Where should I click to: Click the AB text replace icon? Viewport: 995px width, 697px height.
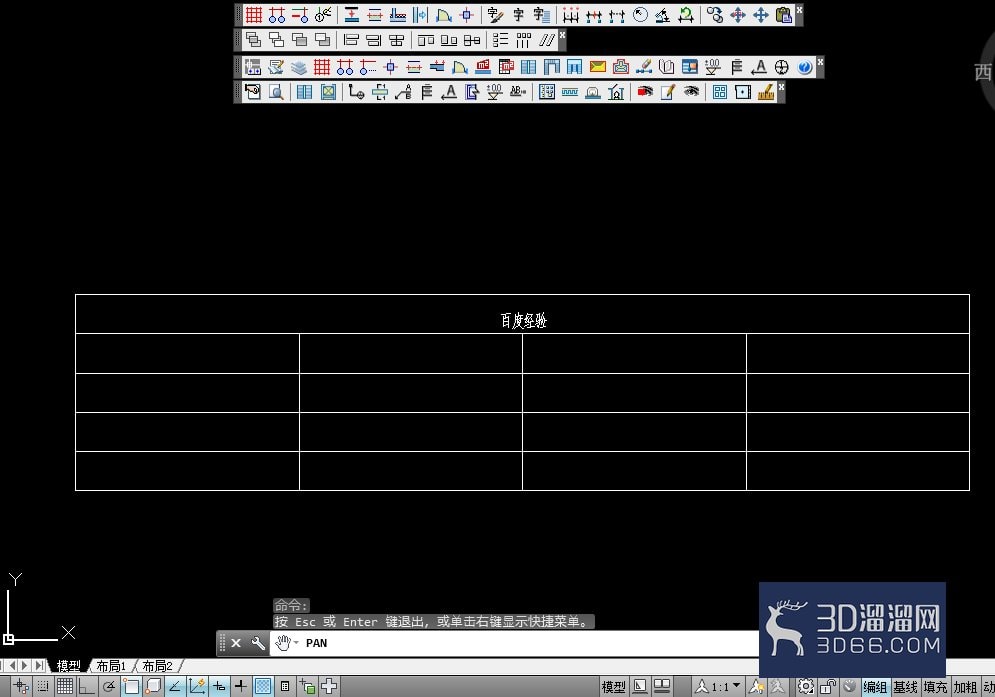click(518, 92)
